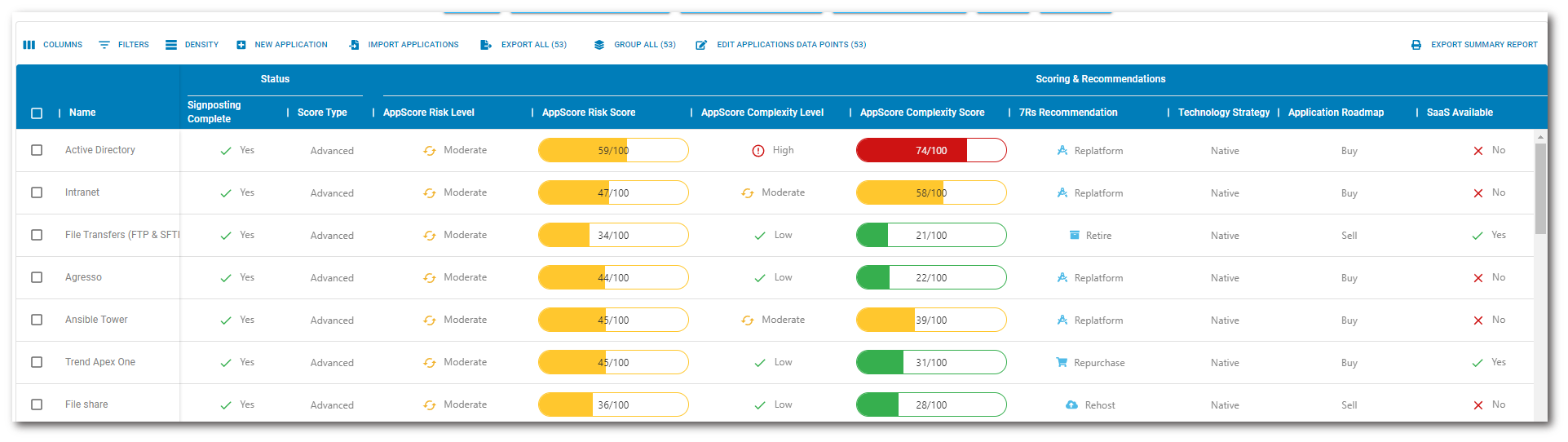Select the Agresso row checkbox
1568x442 pixels.
click(37, 277)
